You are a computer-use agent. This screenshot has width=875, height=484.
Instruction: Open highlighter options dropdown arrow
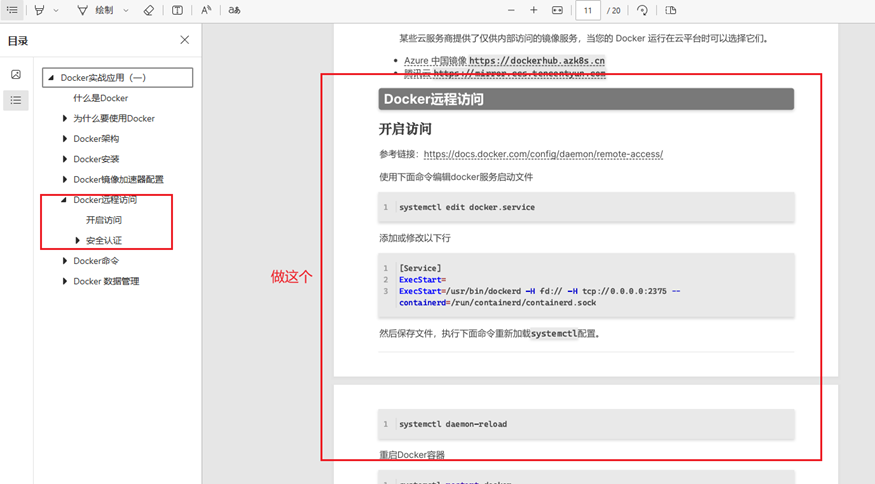pos(56,11)
